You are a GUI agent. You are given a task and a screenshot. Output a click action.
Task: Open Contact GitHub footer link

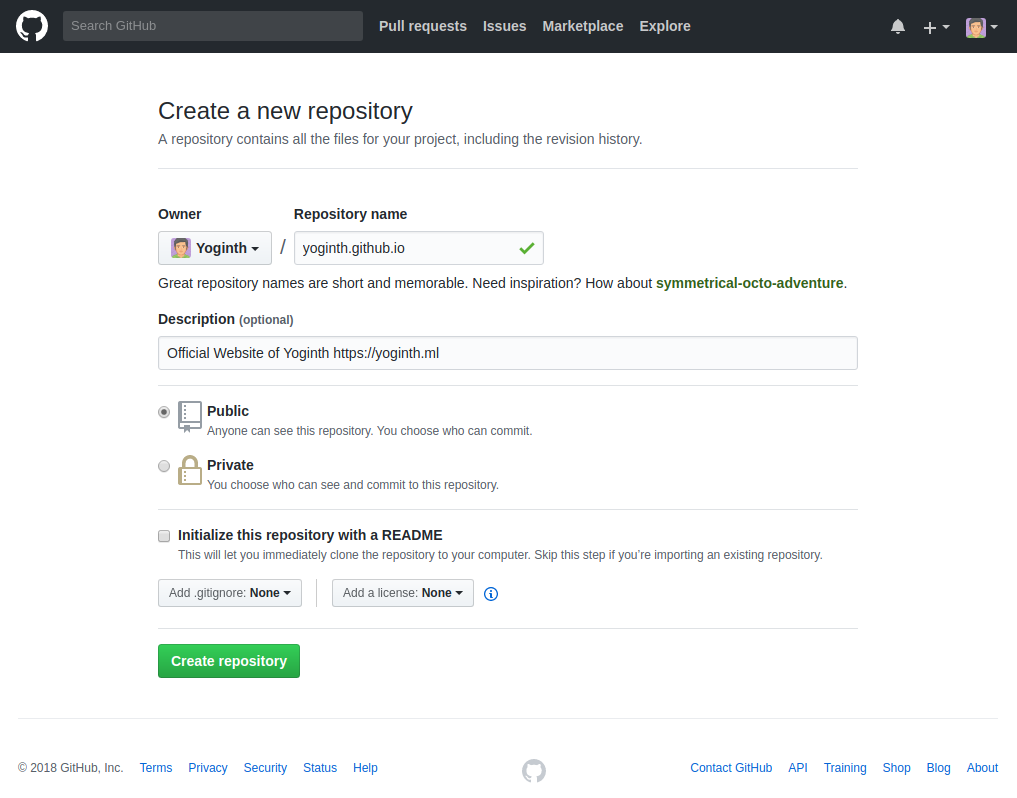click(731, 768)
